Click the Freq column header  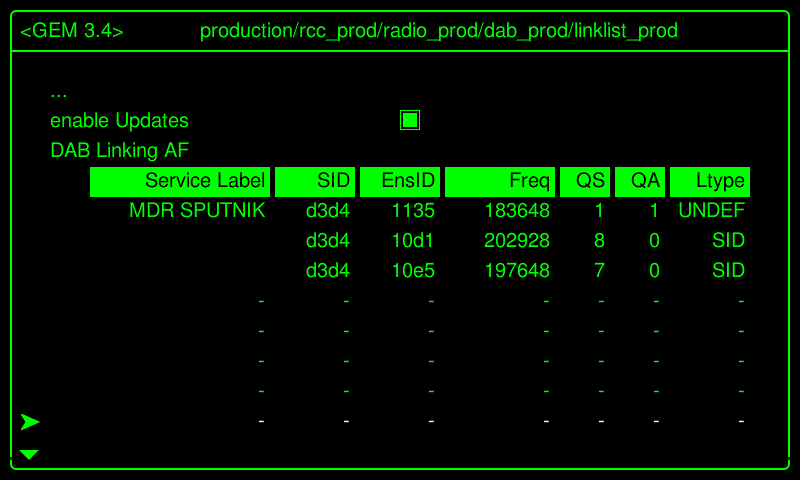tap(499, 181)
